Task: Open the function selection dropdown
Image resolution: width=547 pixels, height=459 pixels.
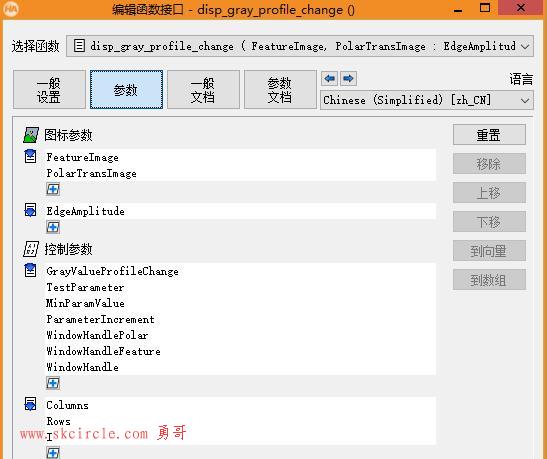Action: (x=300, y=46)
